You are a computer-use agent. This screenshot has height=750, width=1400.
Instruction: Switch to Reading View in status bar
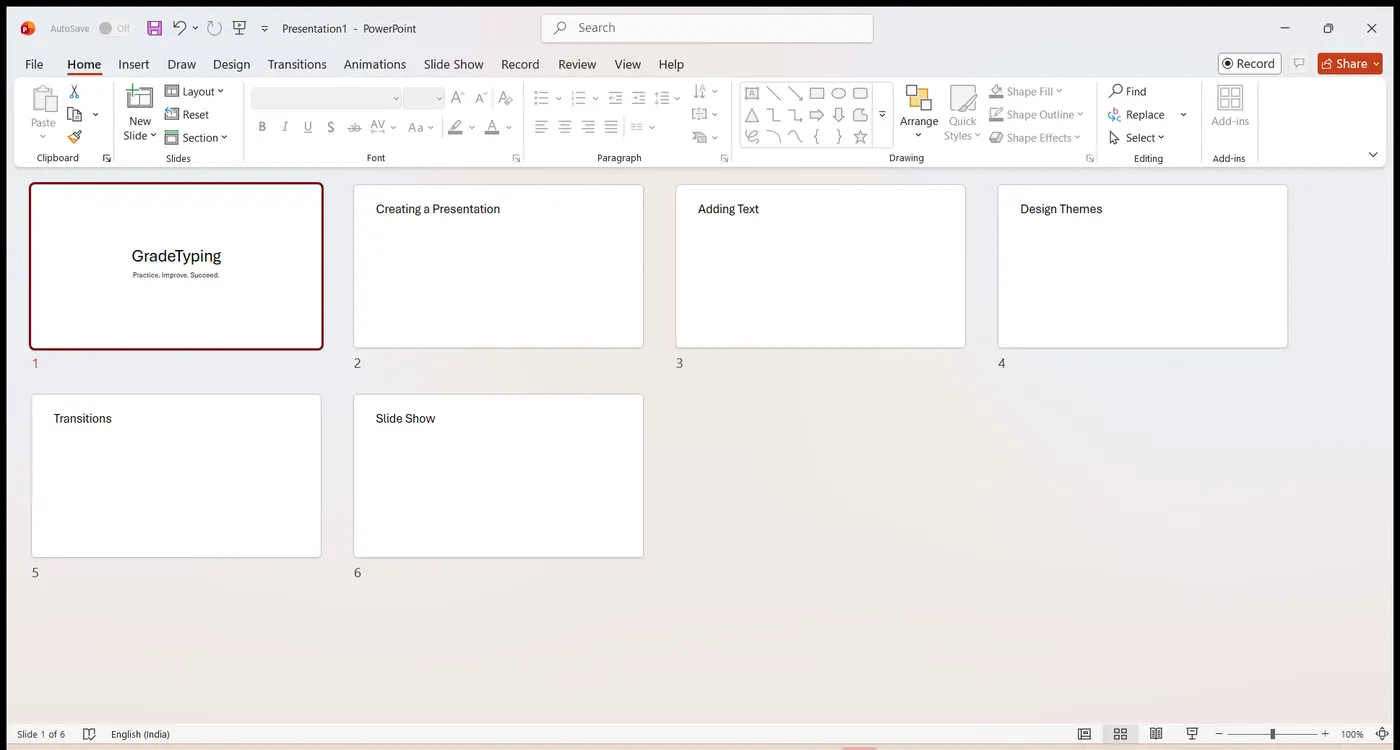(1156, 734)
